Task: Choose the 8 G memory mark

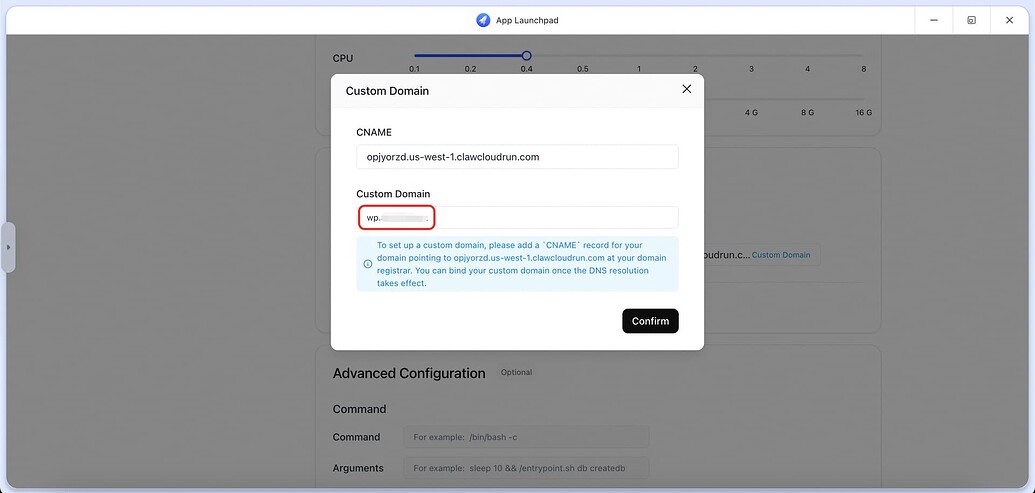Action: point(807,113)
